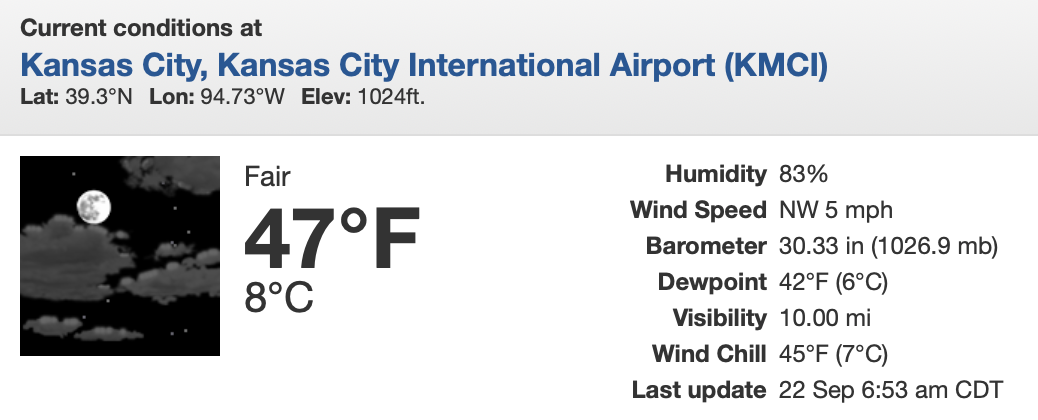Click the elevation reading 1024ft.
1038x420 pixels.
pyautogui.click(x=385, y=99)
